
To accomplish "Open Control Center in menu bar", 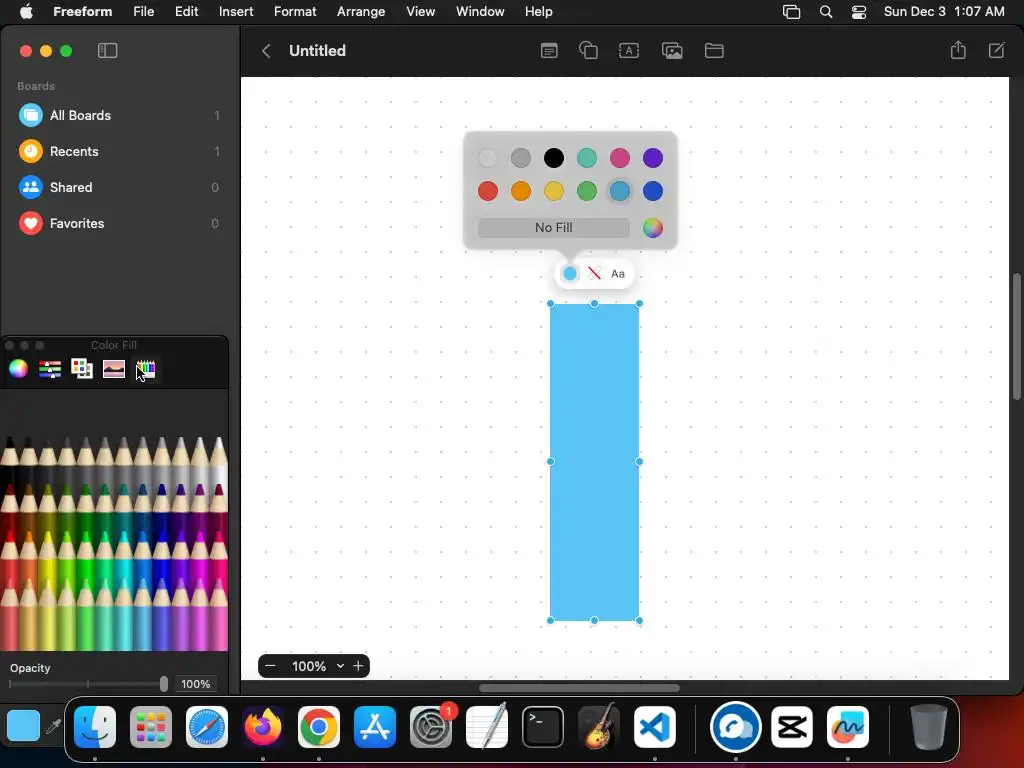I will (x=858, y=11).
